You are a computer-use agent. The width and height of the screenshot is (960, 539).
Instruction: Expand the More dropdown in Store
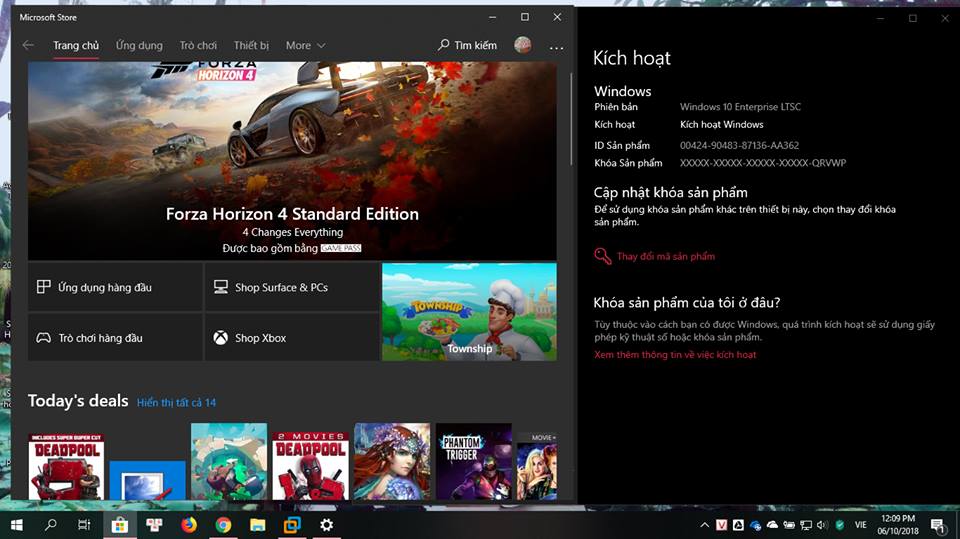[305, 45]
